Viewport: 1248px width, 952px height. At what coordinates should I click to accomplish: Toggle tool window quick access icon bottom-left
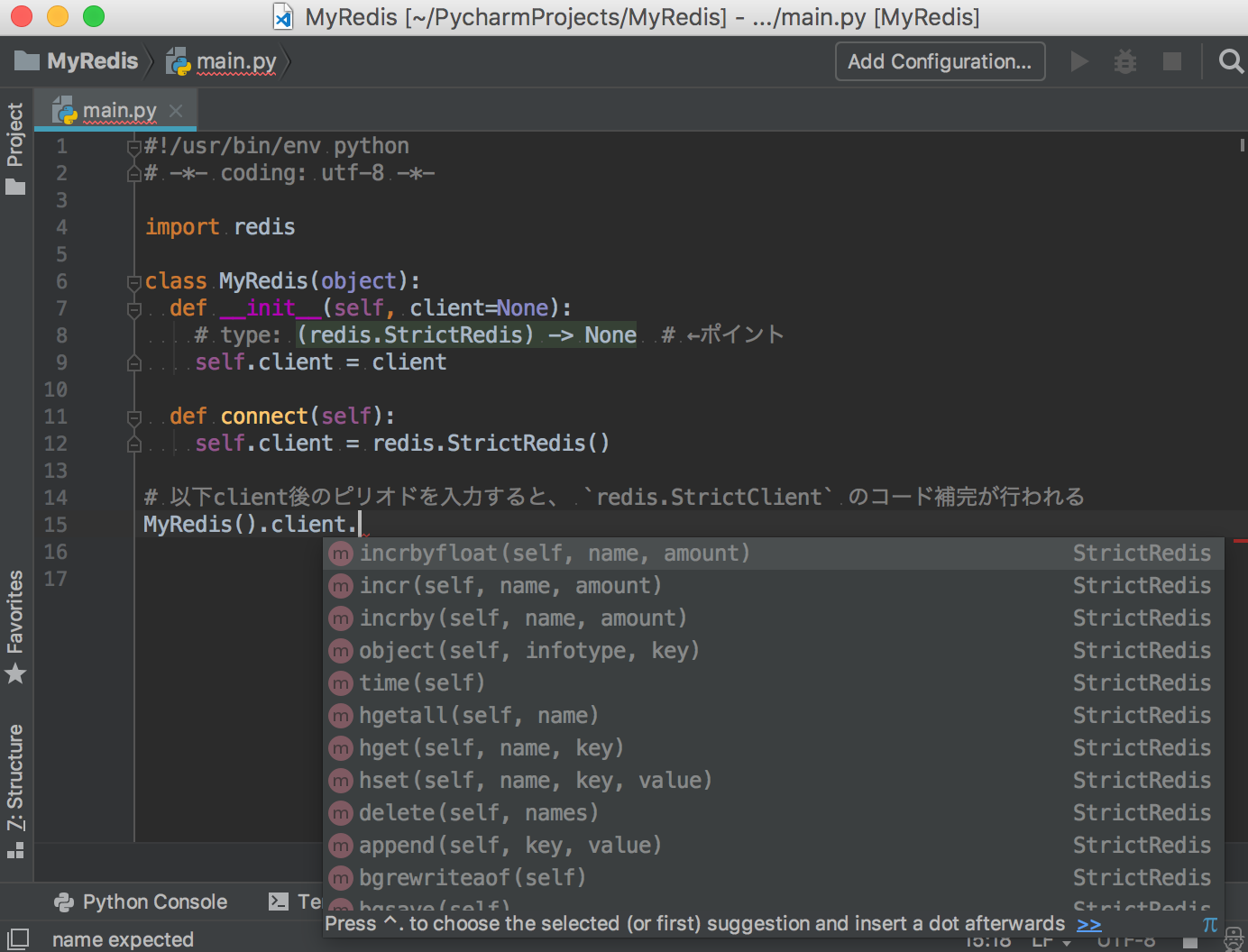[x=18, y=938]
